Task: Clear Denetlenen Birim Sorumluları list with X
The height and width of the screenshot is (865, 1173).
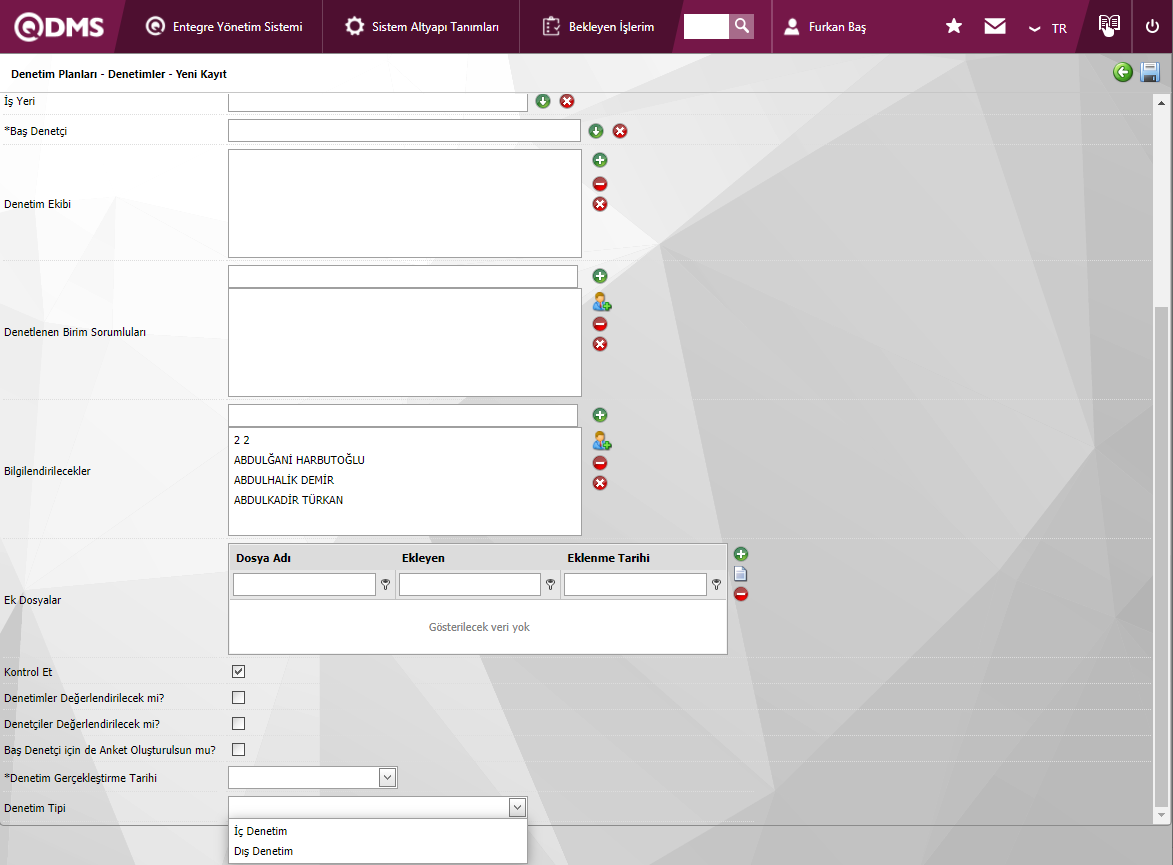Action: point(600,344)
